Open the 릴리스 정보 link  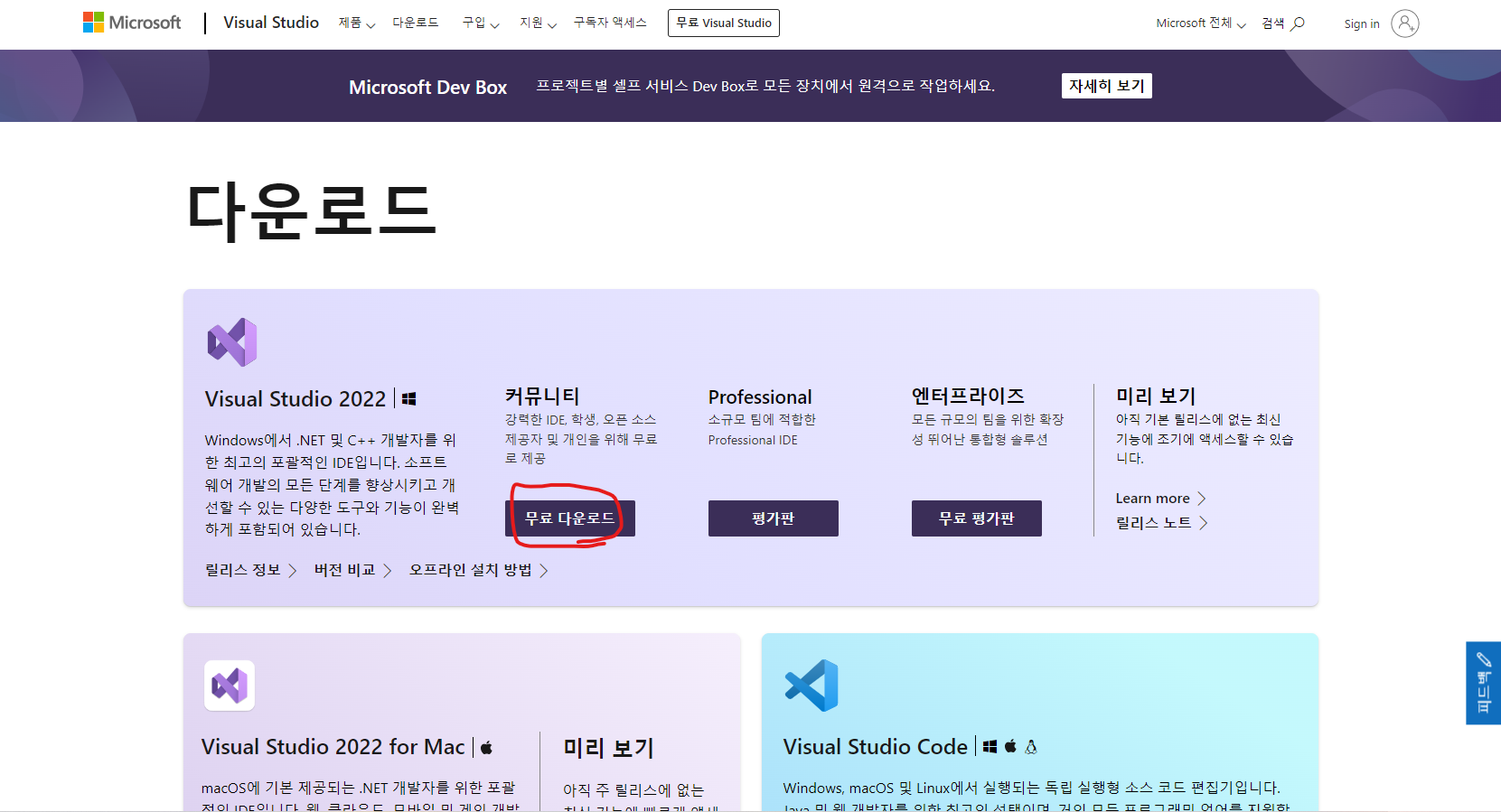pyautogui.click(x=251, y=571)
